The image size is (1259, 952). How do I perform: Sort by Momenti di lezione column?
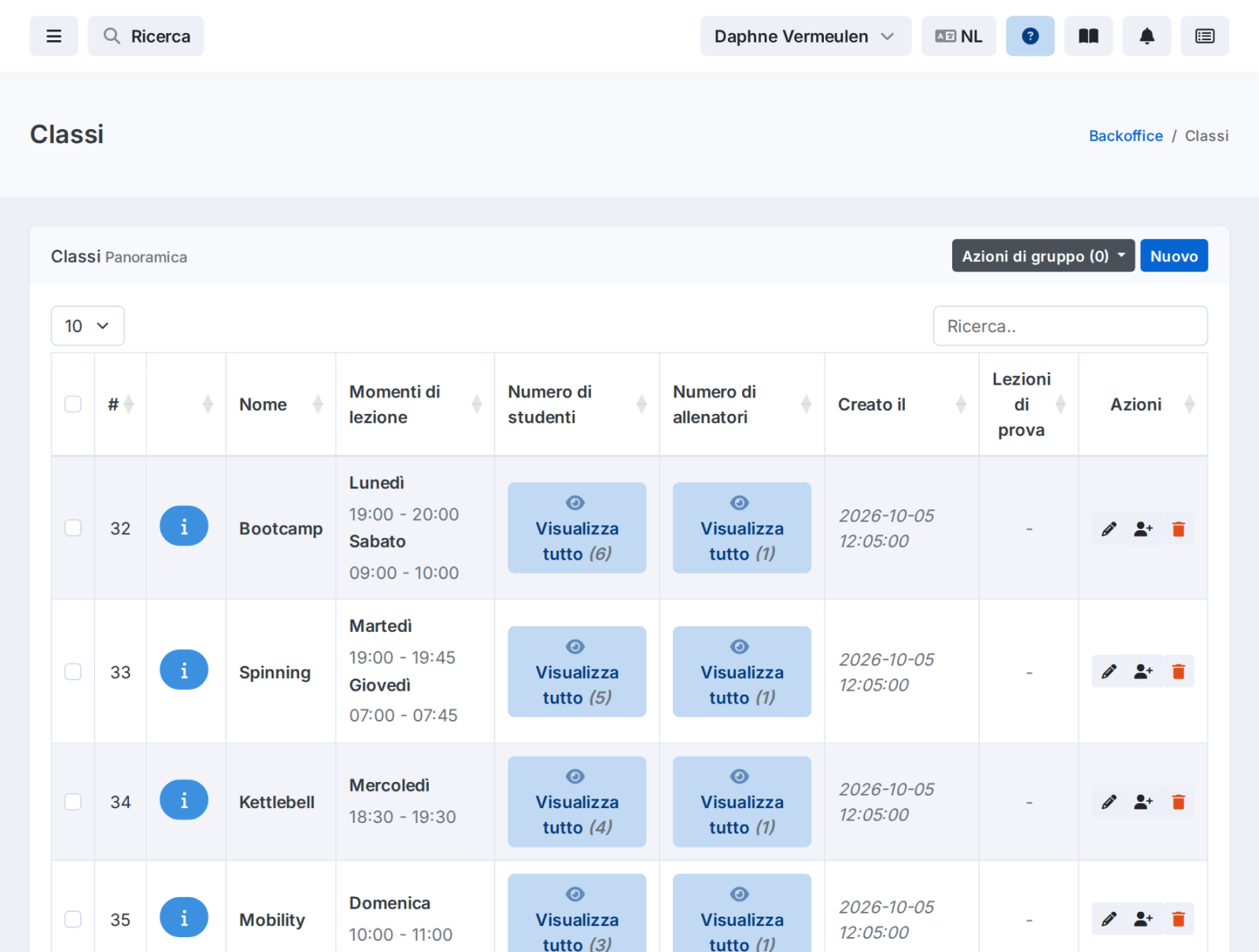(415, 404)
